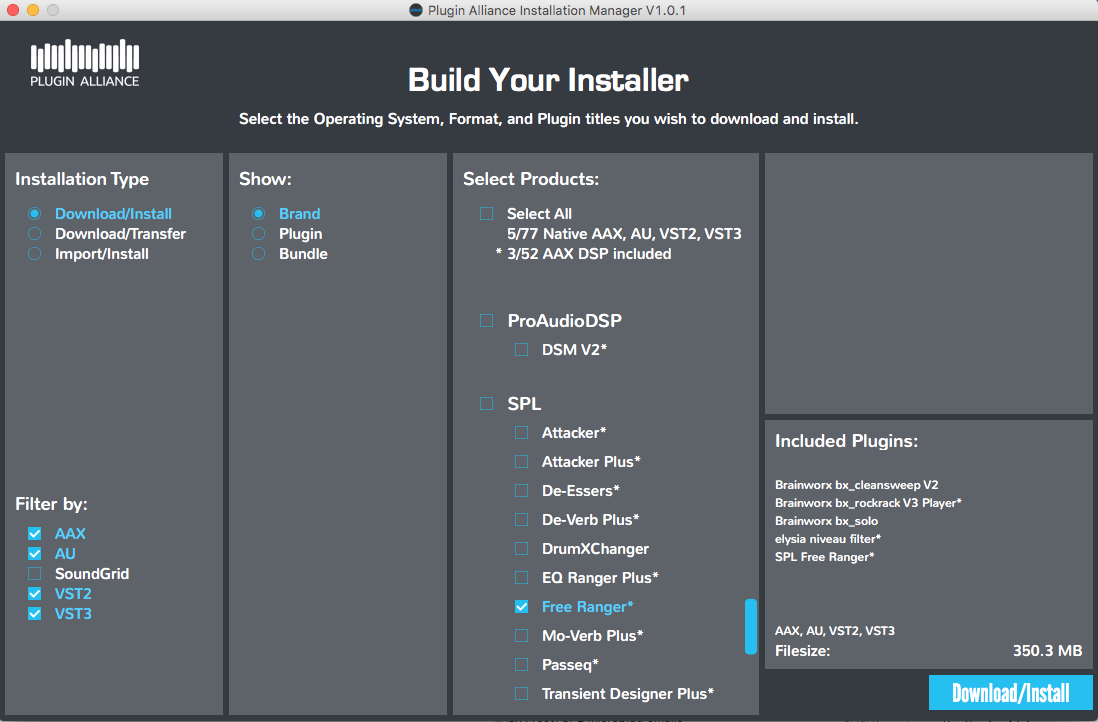Image resolution: width=1098 pixels, height=722 pixels.
Task: Check the EQ Ranger Plus plugin
Action: (522, 578)
